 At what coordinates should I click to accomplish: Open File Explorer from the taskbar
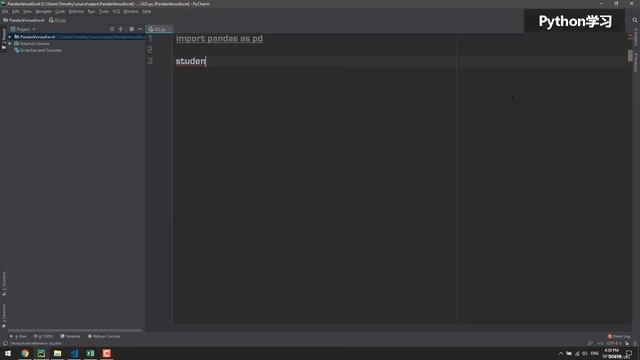click(58, 353)
